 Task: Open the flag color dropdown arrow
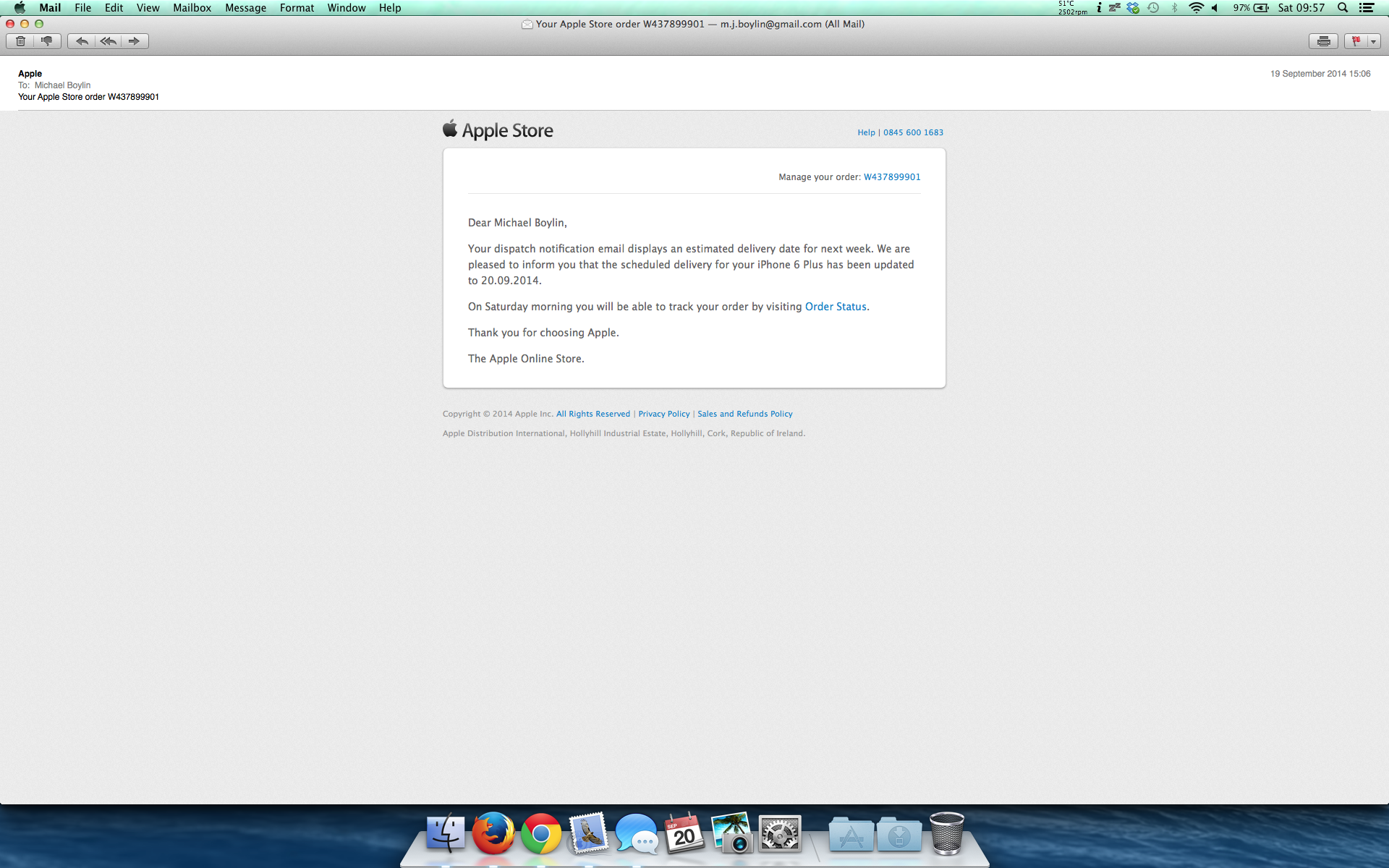tap(1373, 41)
